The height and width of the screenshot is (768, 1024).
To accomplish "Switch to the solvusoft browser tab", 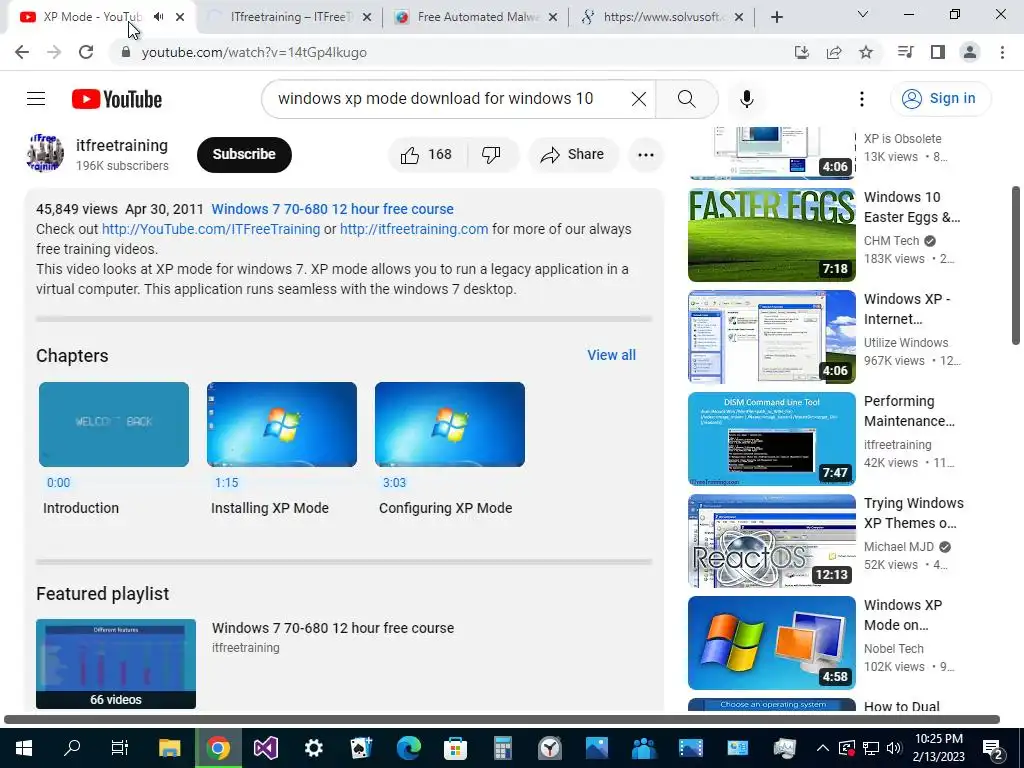I will 663,17.
